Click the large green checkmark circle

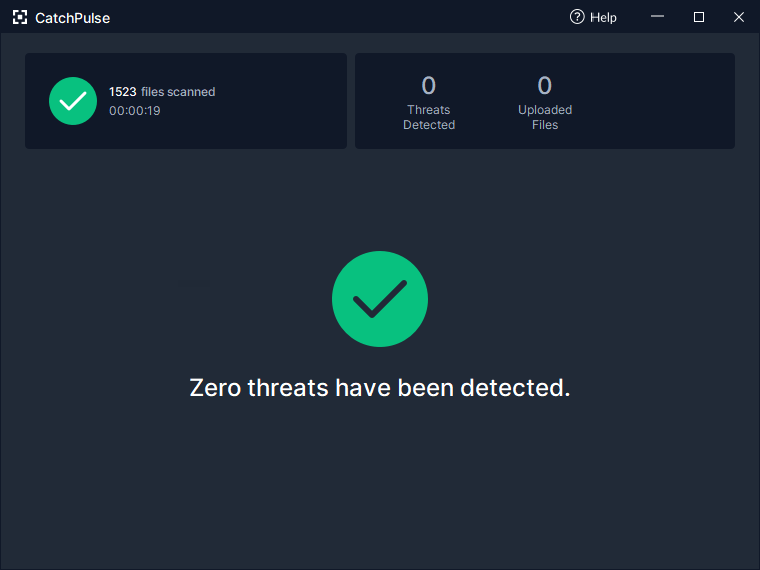(x=380, y=299)
